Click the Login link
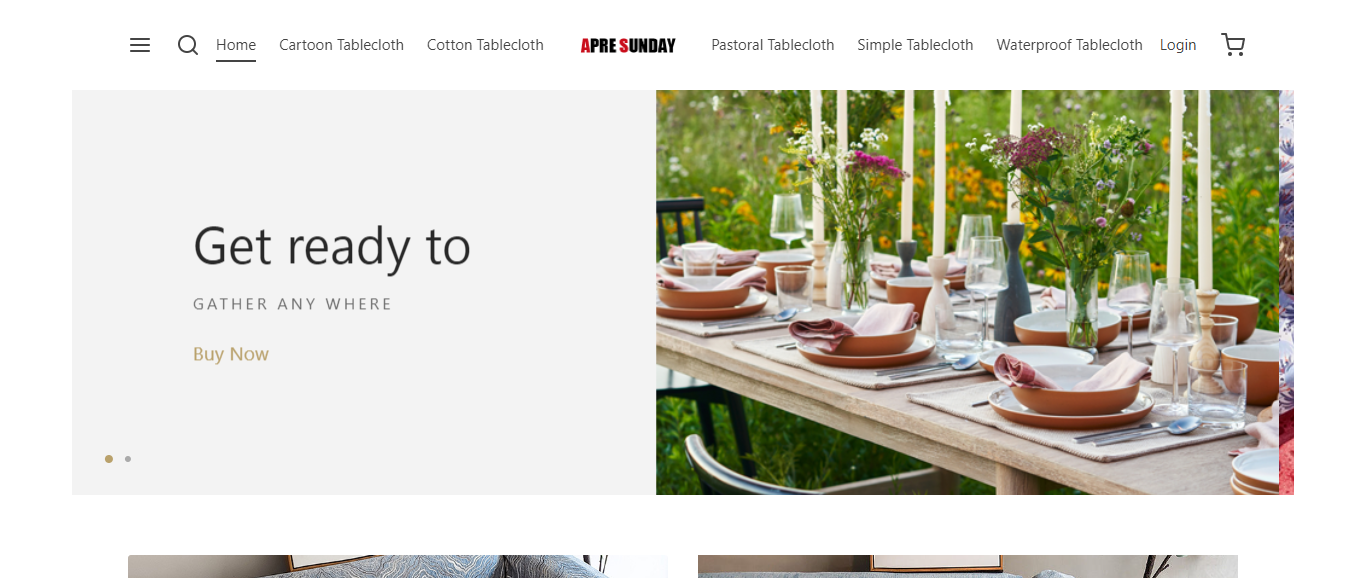The height and width of the screenshot is (578, 1366). [1178, 45]
